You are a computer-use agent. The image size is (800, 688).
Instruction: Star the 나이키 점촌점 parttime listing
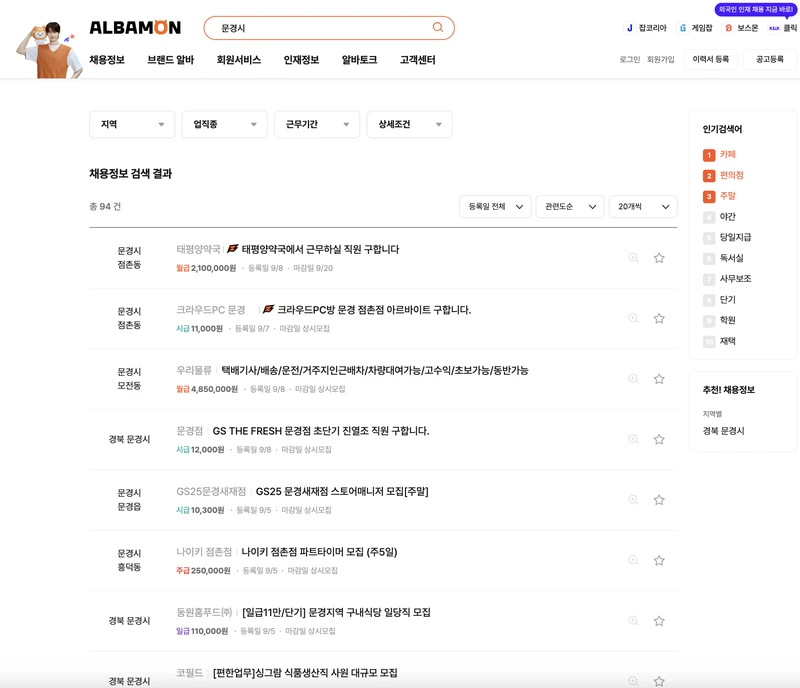pos(658,560)
